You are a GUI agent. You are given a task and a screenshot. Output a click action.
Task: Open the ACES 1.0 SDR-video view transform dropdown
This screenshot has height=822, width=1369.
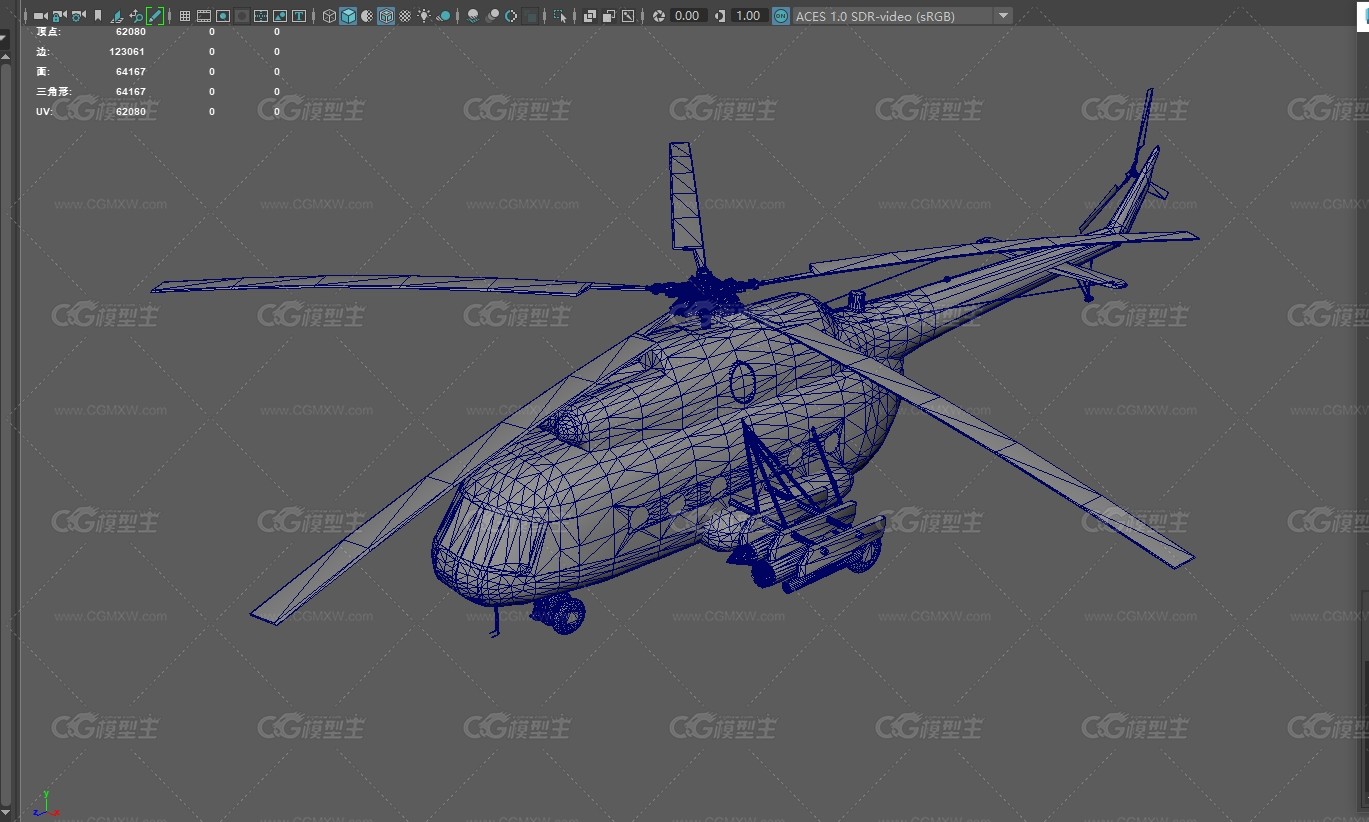pos(902,16)
